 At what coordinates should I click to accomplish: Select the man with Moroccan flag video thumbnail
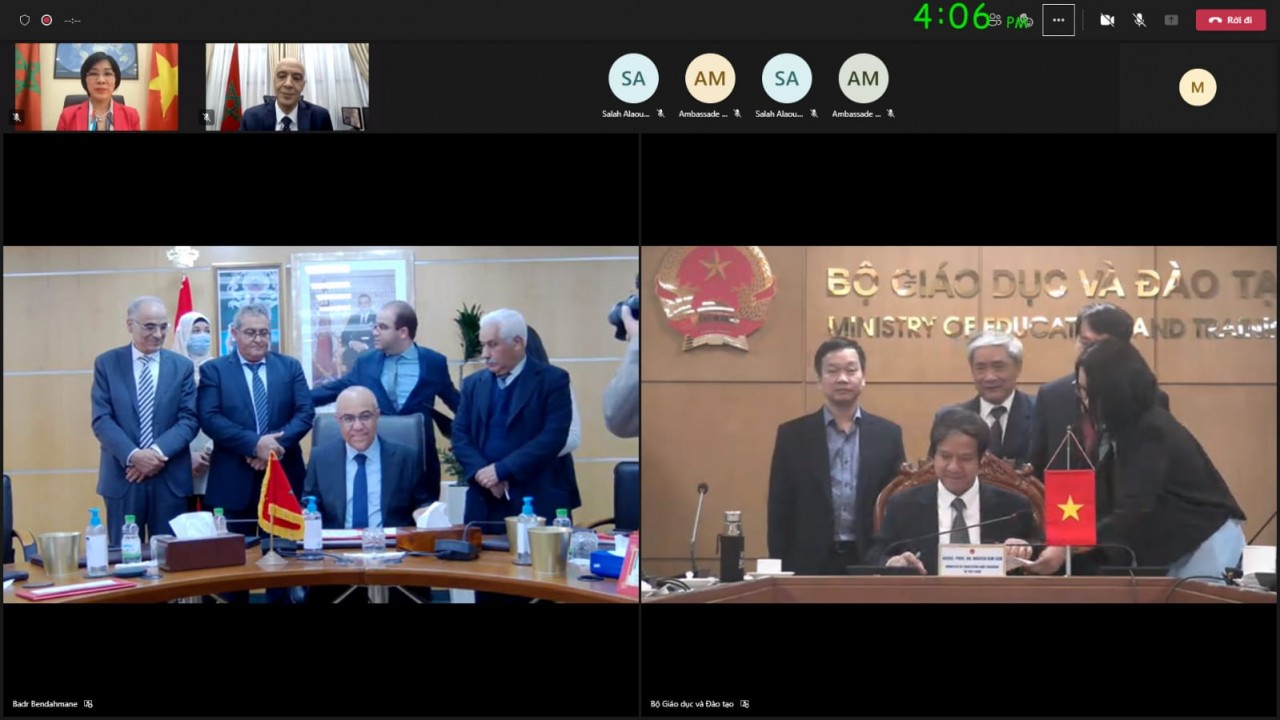click(x=287, y=87)
